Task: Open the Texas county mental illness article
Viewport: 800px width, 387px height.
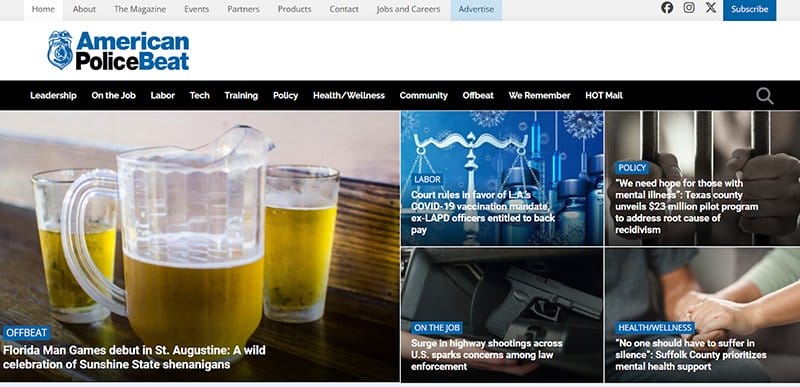Action: pyautogui.click(x=686, y=207)
